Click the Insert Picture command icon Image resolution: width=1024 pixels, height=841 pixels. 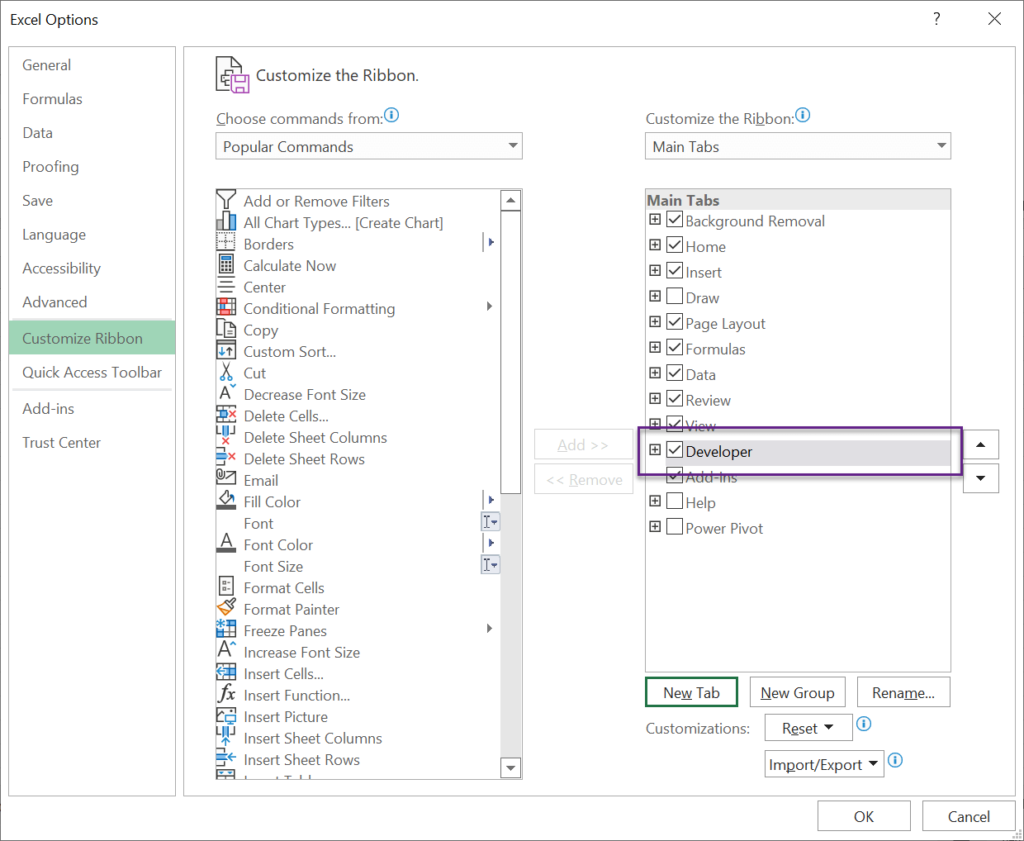click(x=228, y=716)
